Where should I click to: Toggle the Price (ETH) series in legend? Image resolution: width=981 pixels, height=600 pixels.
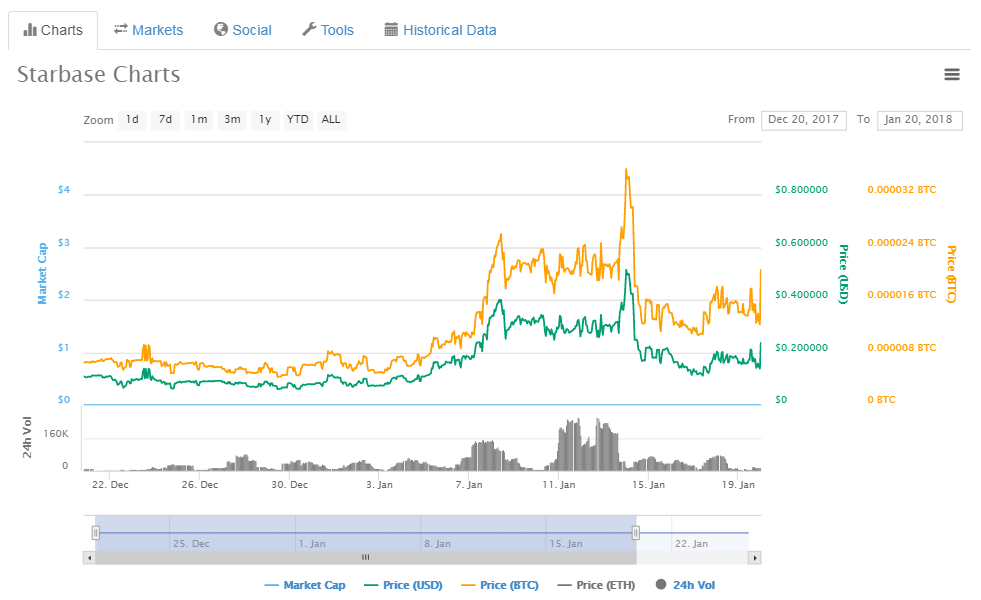coord(596,585)
